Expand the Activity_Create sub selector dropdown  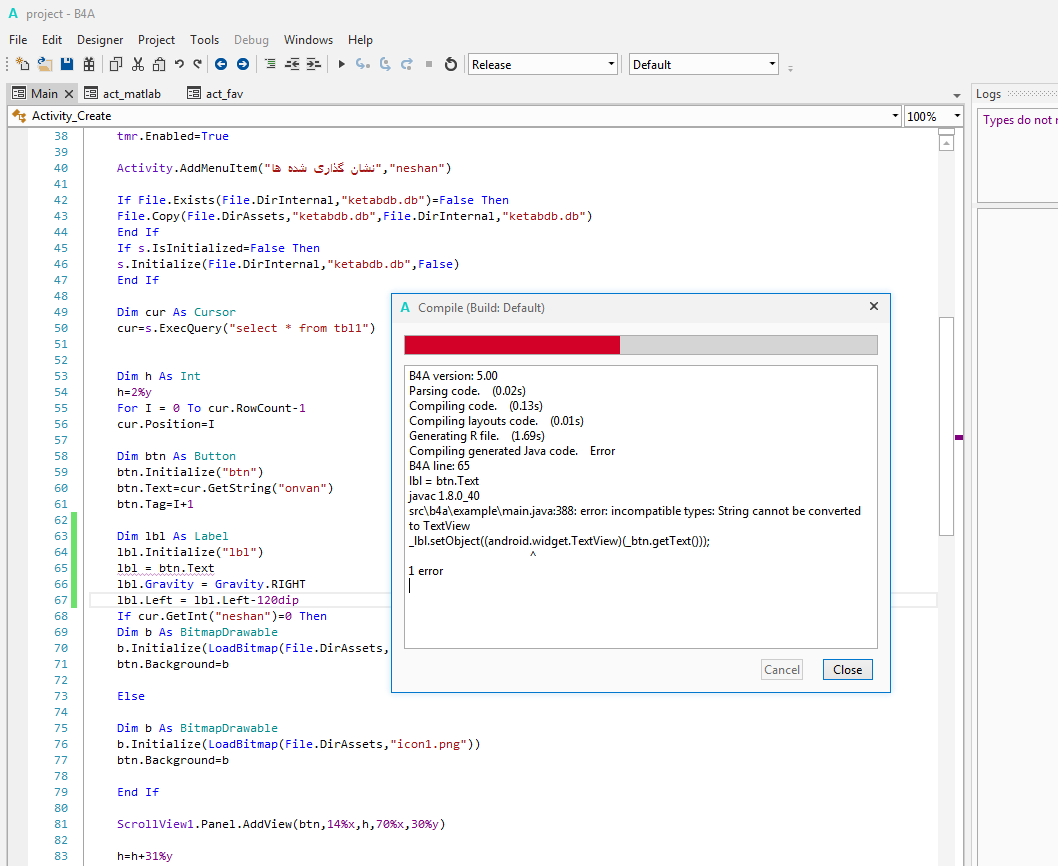895,116
